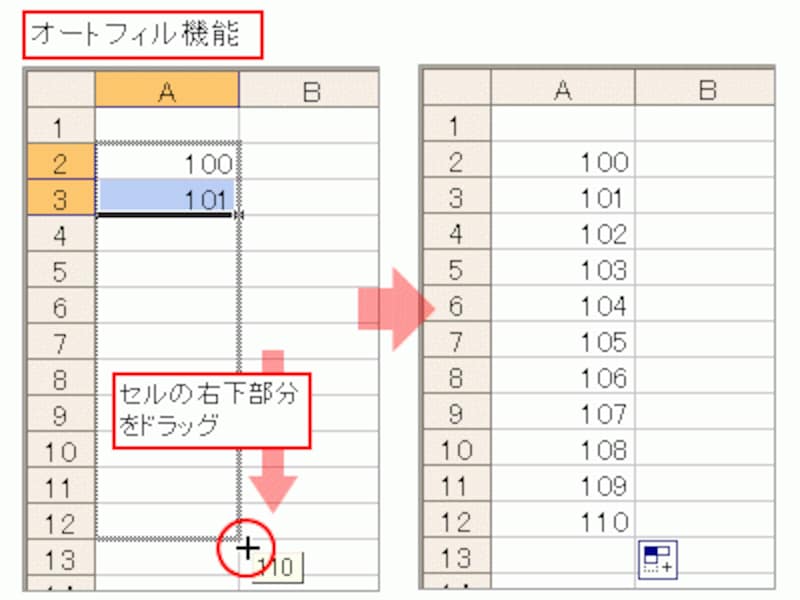Click empty cell A1 in left sheet

[167, 126]
